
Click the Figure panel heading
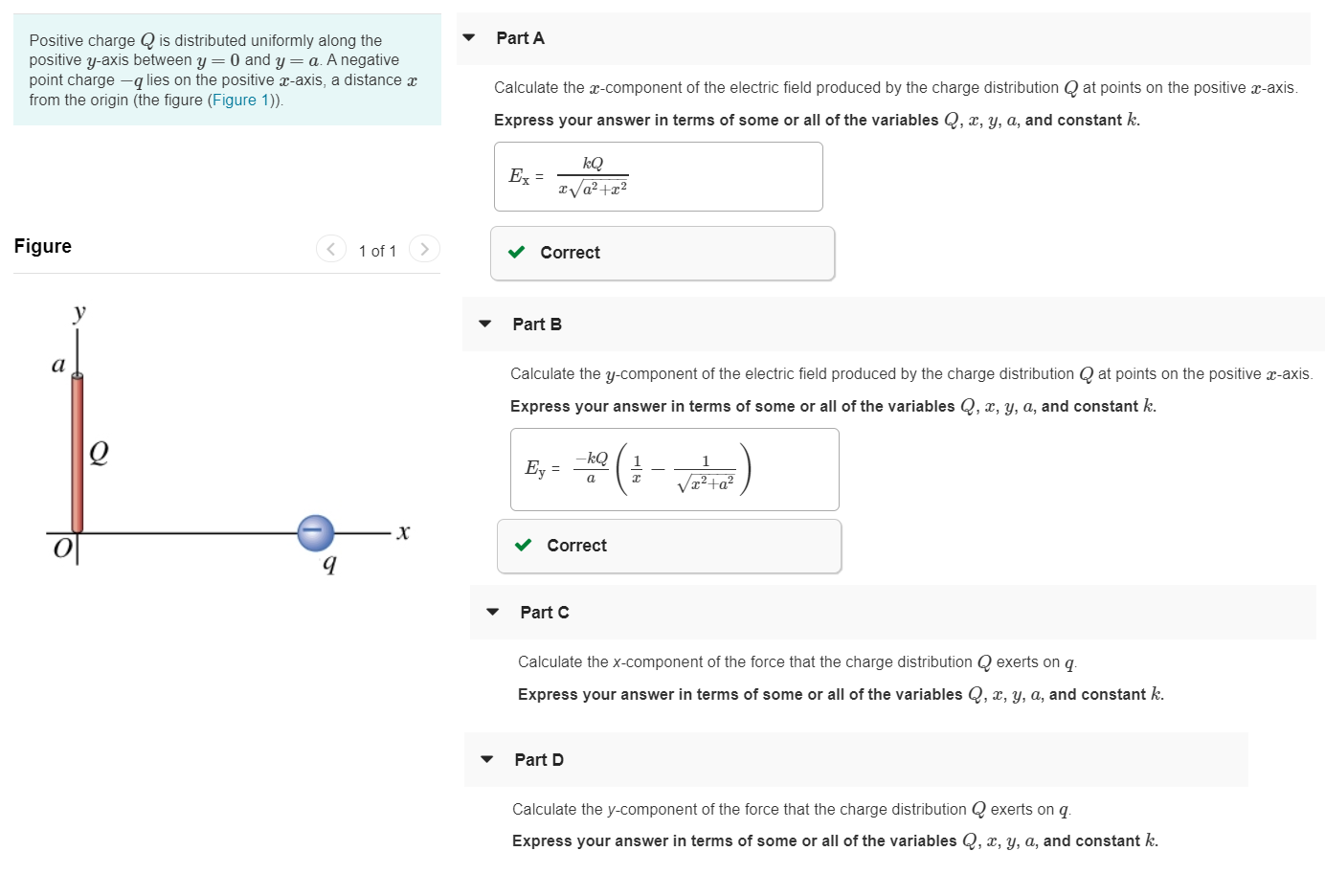(x=43, y=246)
